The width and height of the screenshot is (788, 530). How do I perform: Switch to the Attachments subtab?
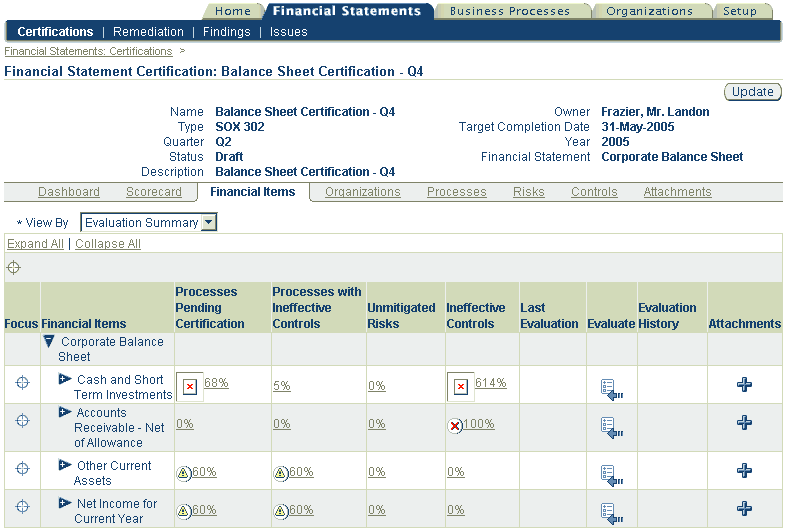677,192
